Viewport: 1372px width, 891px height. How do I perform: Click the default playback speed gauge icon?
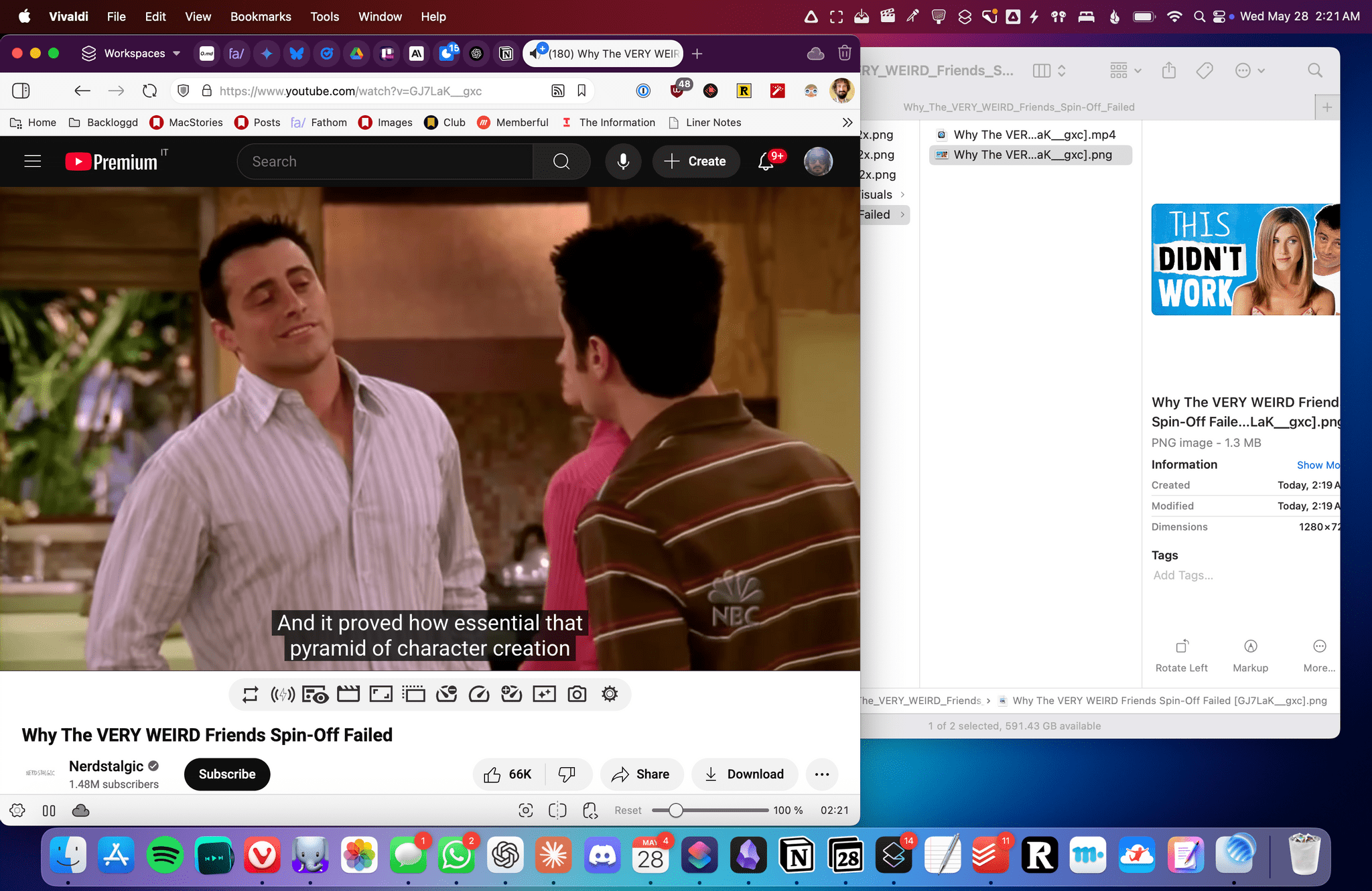[479, 695]
